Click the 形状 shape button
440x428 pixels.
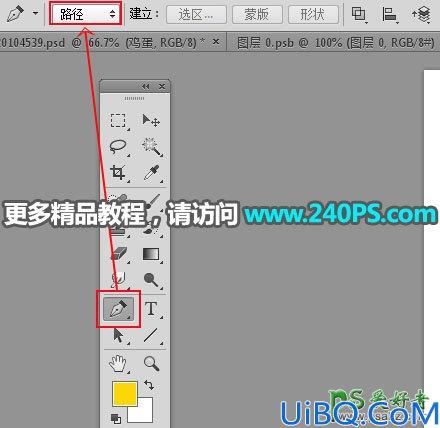(x=313, y=15)
